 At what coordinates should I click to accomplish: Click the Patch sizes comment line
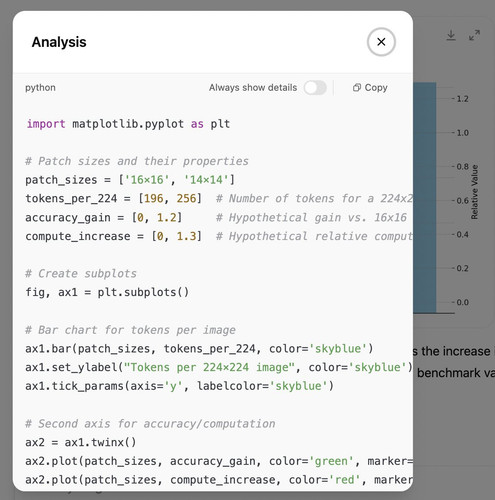tap(137, 161)
